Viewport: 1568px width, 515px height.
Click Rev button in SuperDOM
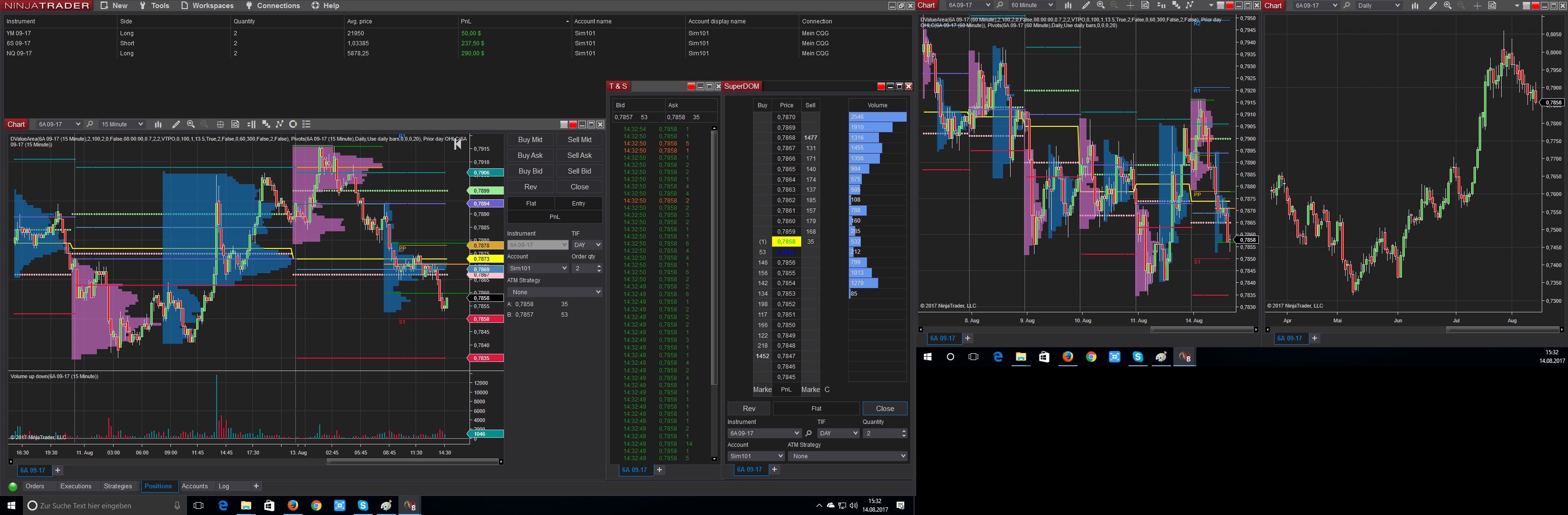pos(749,409)
